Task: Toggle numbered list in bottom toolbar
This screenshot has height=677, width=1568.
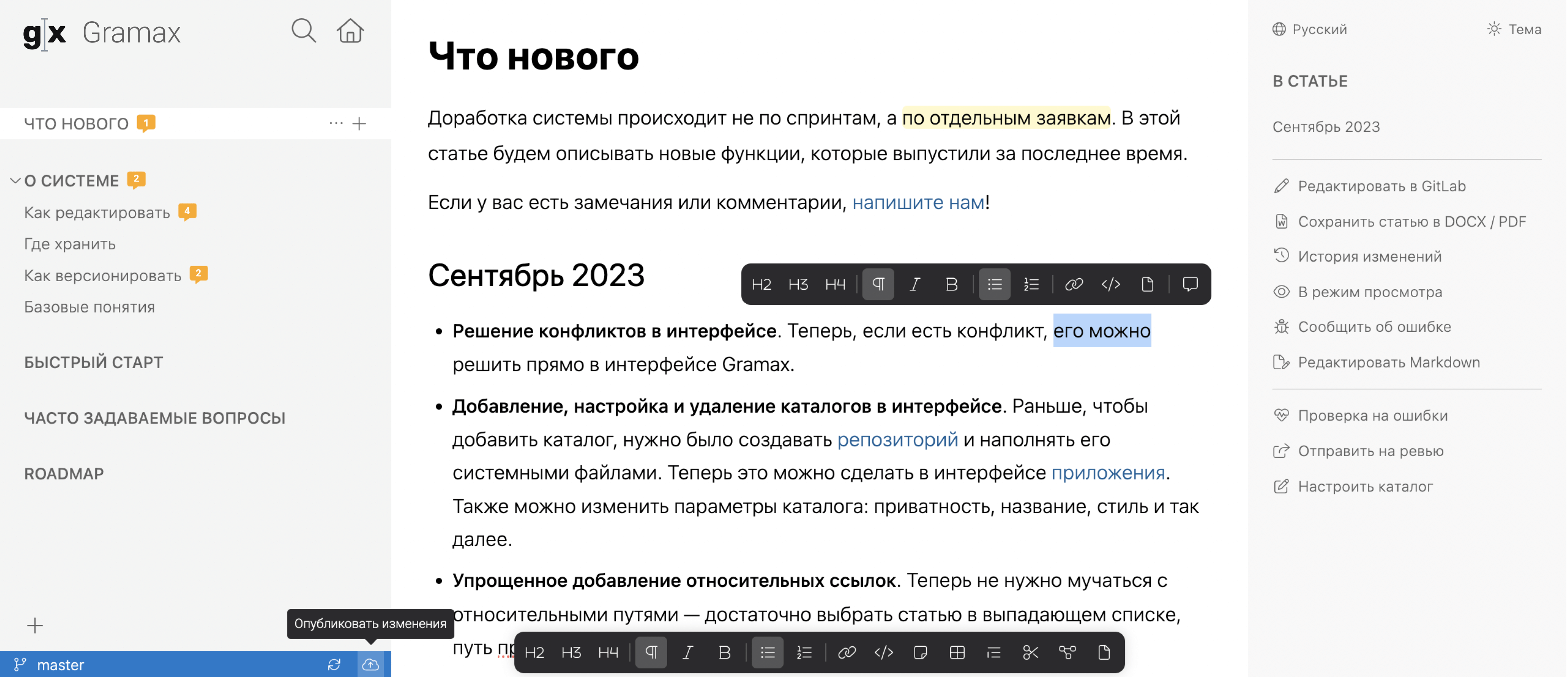Action: click(804, 653)
